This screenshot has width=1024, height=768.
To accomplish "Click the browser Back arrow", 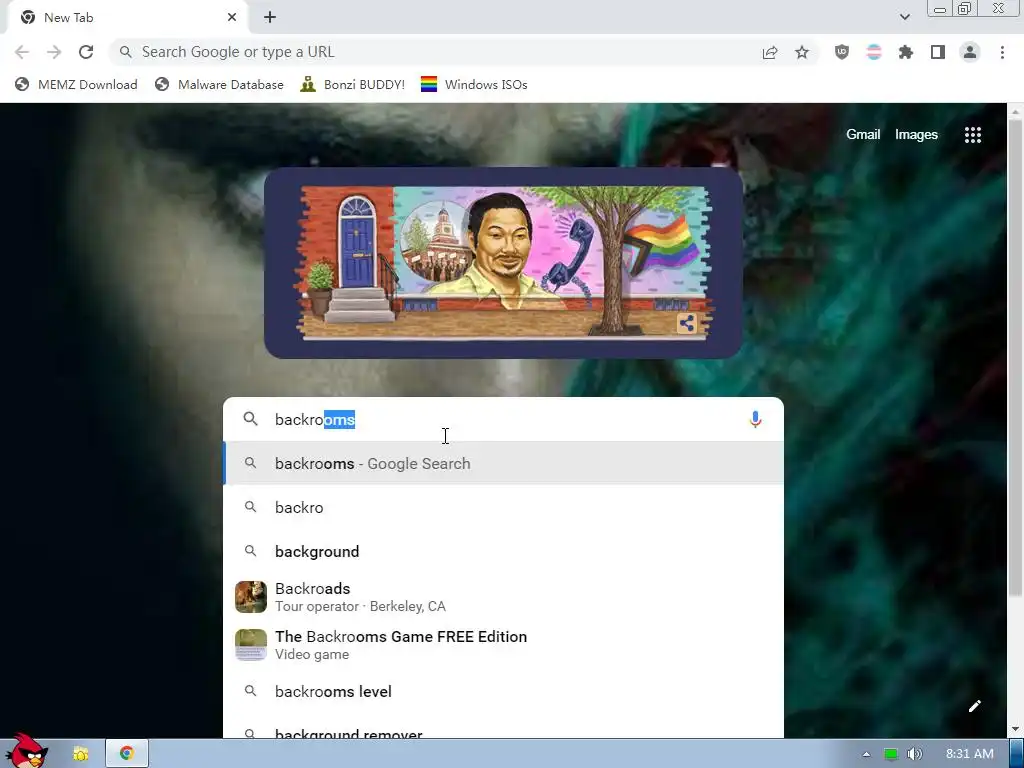I will 22,52.
